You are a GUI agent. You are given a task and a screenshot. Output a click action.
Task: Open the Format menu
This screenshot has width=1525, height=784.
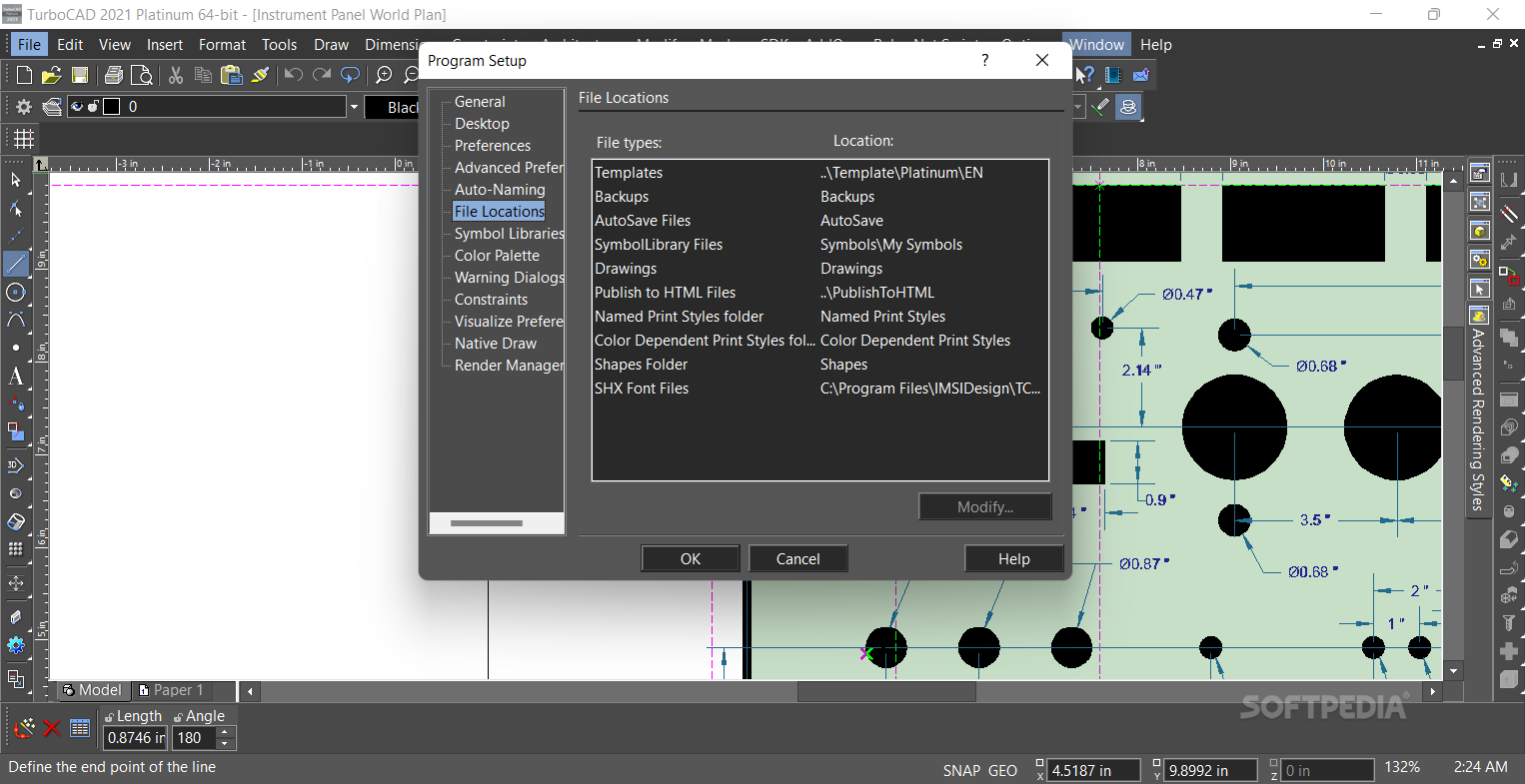tap(222, 44)
